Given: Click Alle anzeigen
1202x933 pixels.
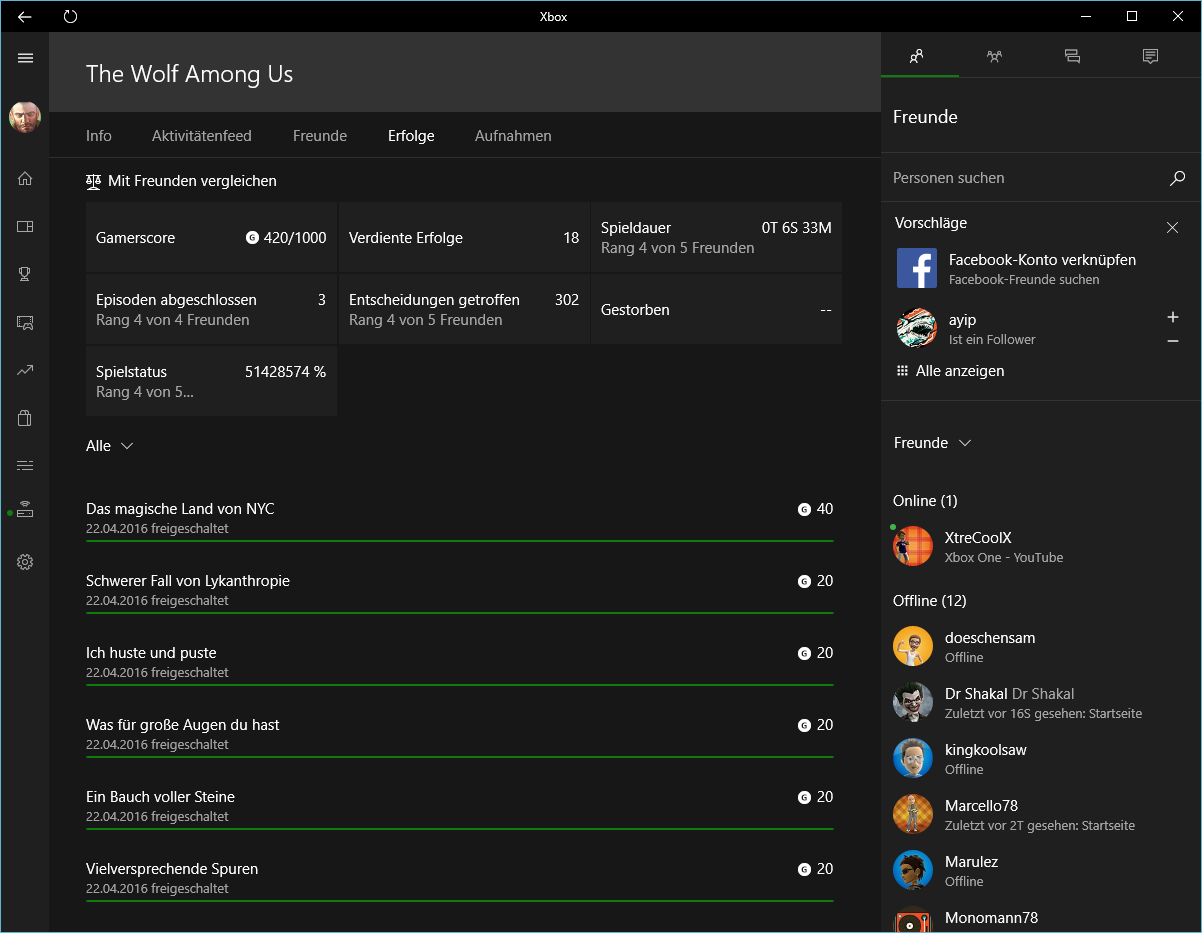Looking at the screenshot, I should tap(960, 371).
